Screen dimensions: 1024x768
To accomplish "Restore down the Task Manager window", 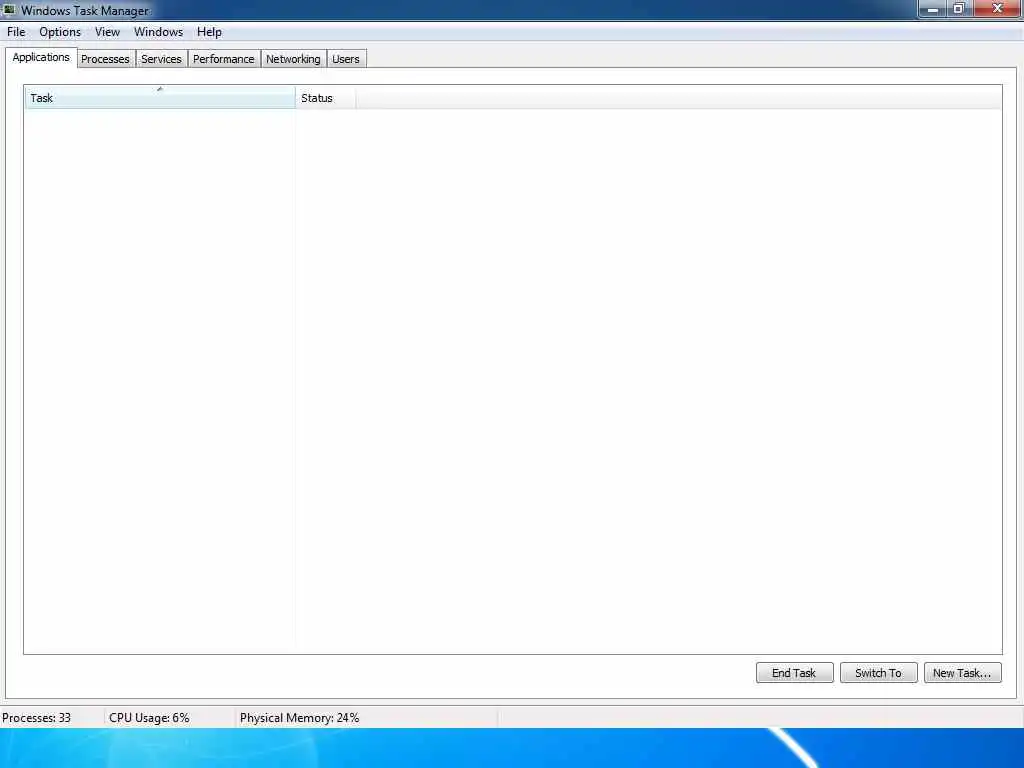I will [x=959, y=9].
